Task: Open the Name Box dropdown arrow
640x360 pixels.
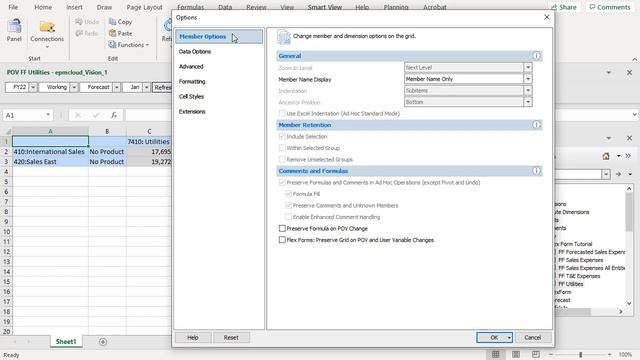Action: pos(48,115)
